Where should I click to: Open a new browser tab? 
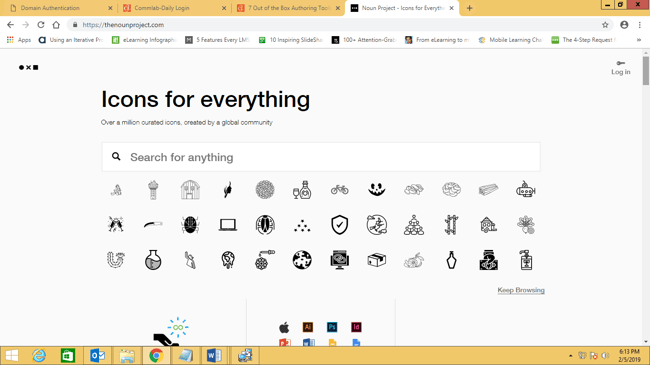tap(469, 8)
